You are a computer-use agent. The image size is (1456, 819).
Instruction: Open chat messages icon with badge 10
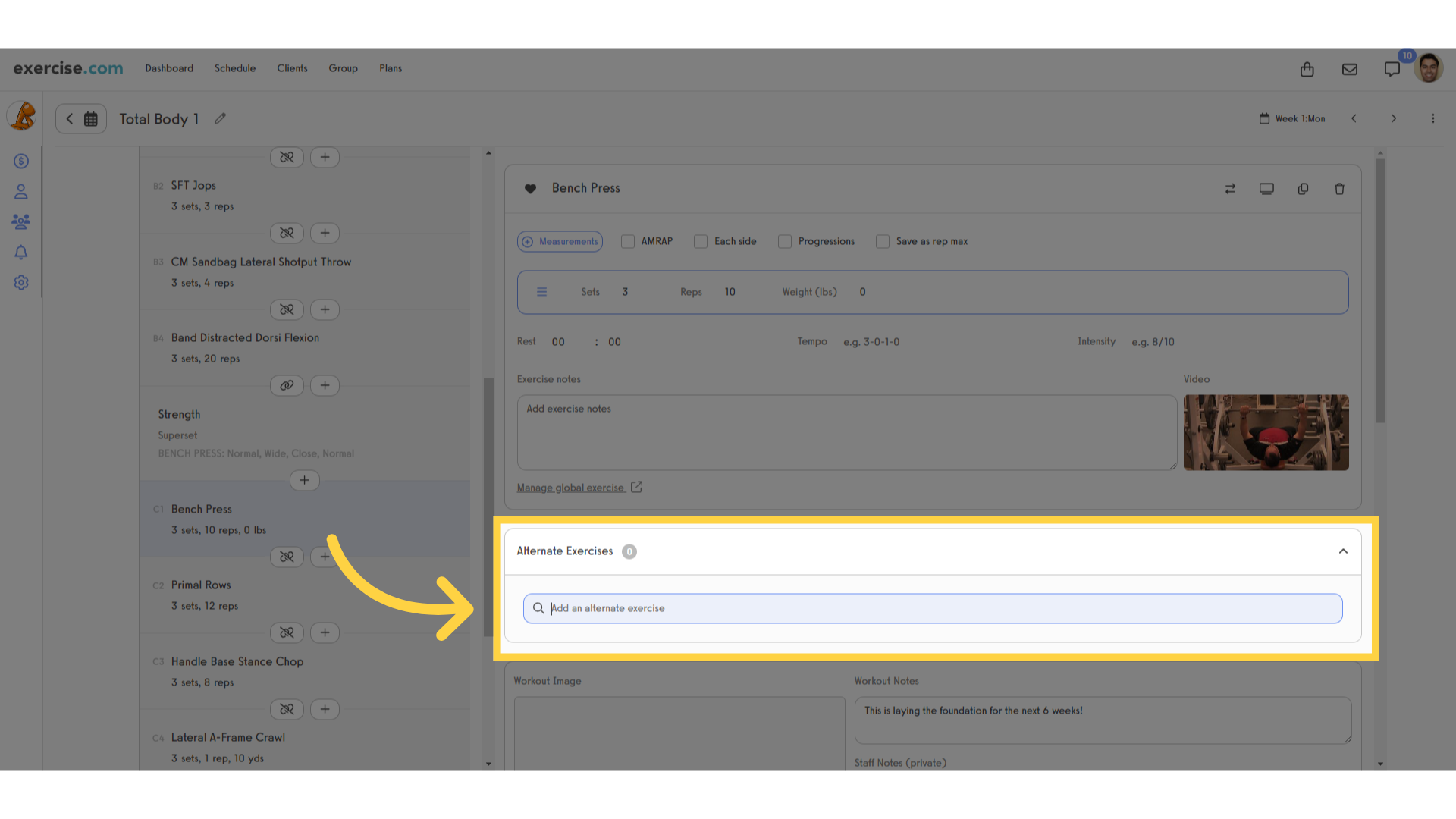point(1392,69)
